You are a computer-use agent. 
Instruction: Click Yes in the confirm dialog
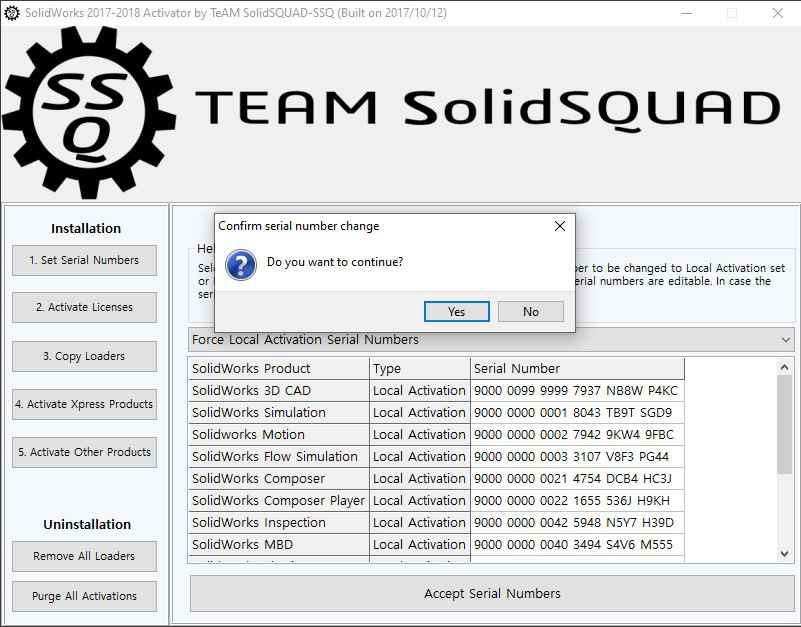pos(456,312)
